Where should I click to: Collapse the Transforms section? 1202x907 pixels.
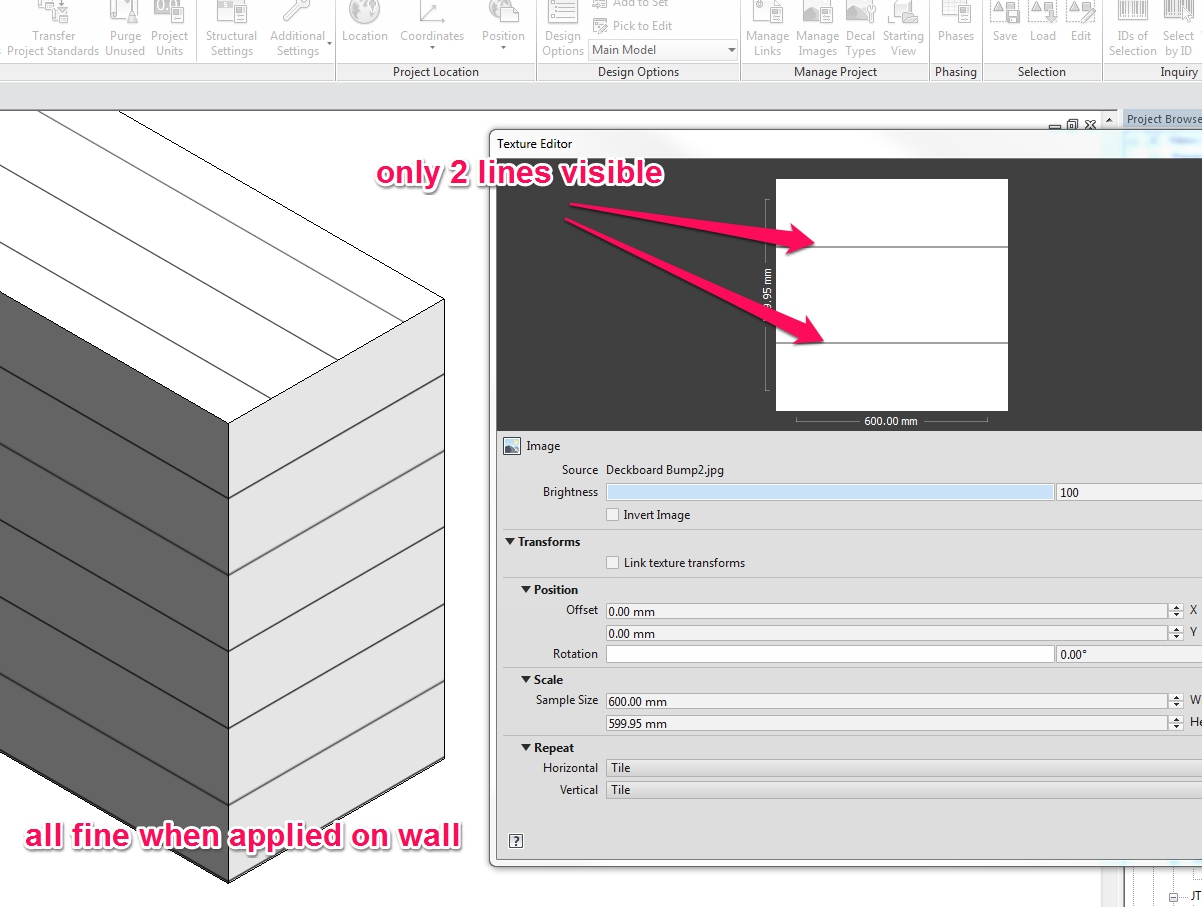tap(510, 541)
